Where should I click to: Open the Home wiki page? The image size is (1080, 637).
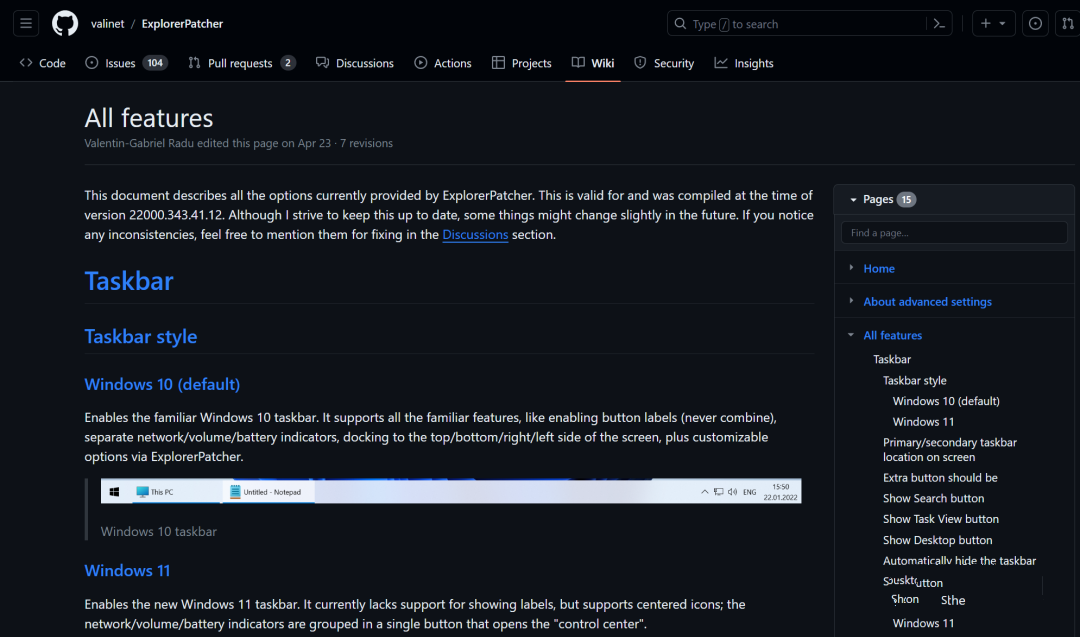(879, 269)
